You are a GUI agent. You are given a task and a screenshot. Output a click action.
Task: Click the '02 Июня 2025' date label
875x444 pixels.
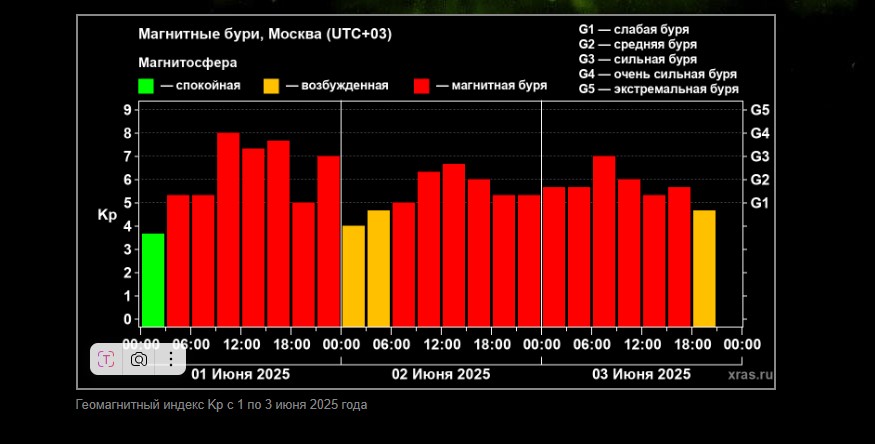coord(440,375)
